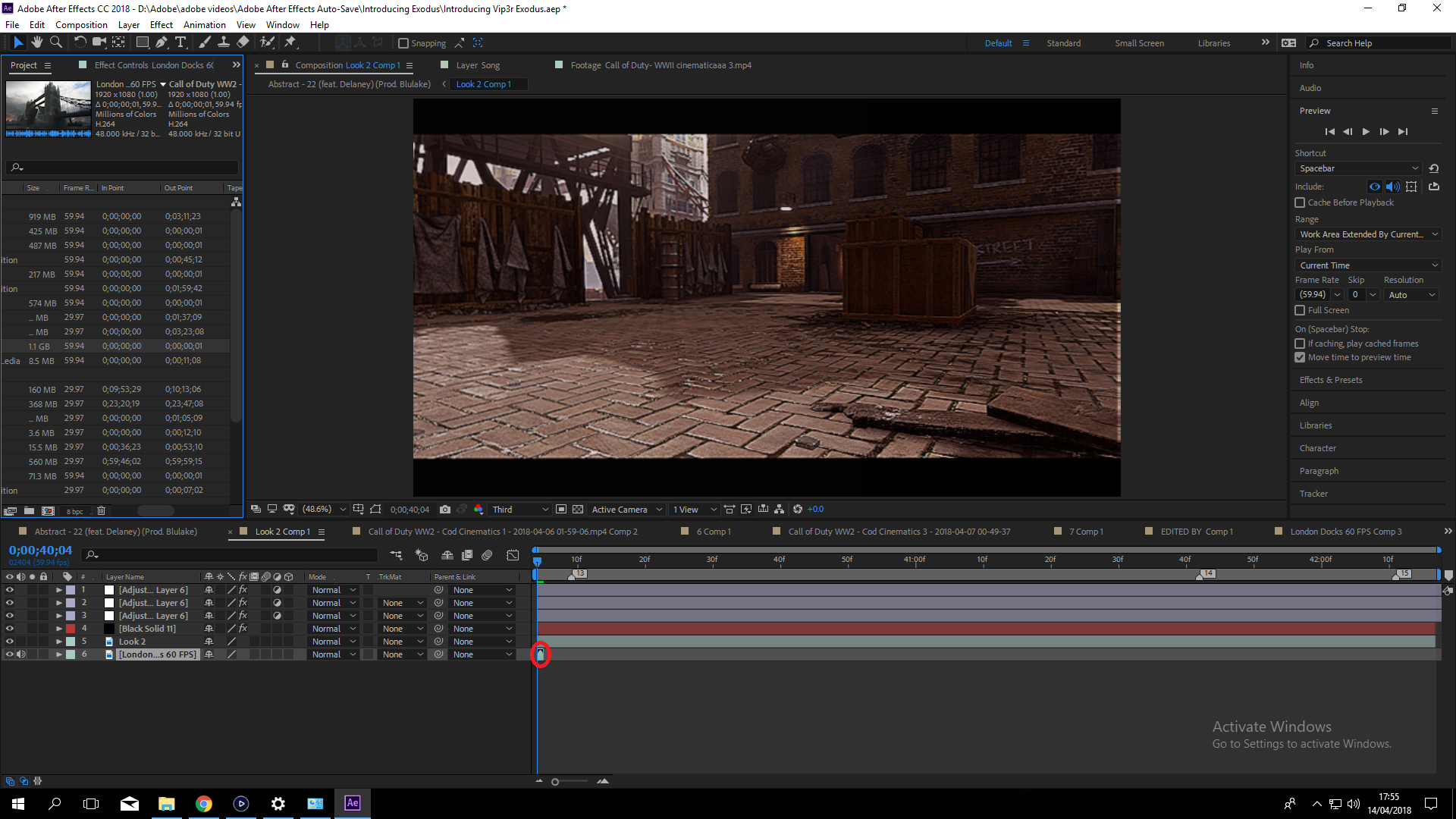Image resolution: width=1456 pixels, height=819 pixels.
Task: Select the Pen tool
Action: (162, 42)
